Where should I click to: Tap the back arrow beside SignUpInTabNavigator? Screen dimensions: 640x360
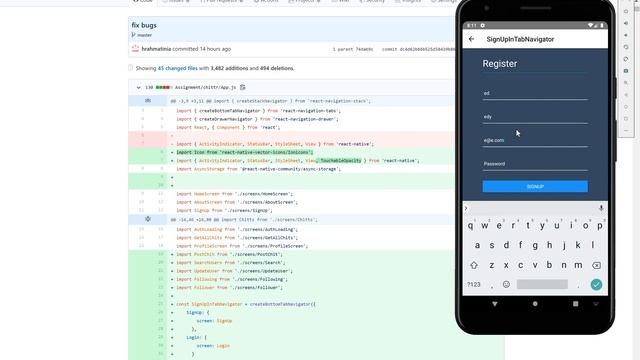(x=471, y=39)
